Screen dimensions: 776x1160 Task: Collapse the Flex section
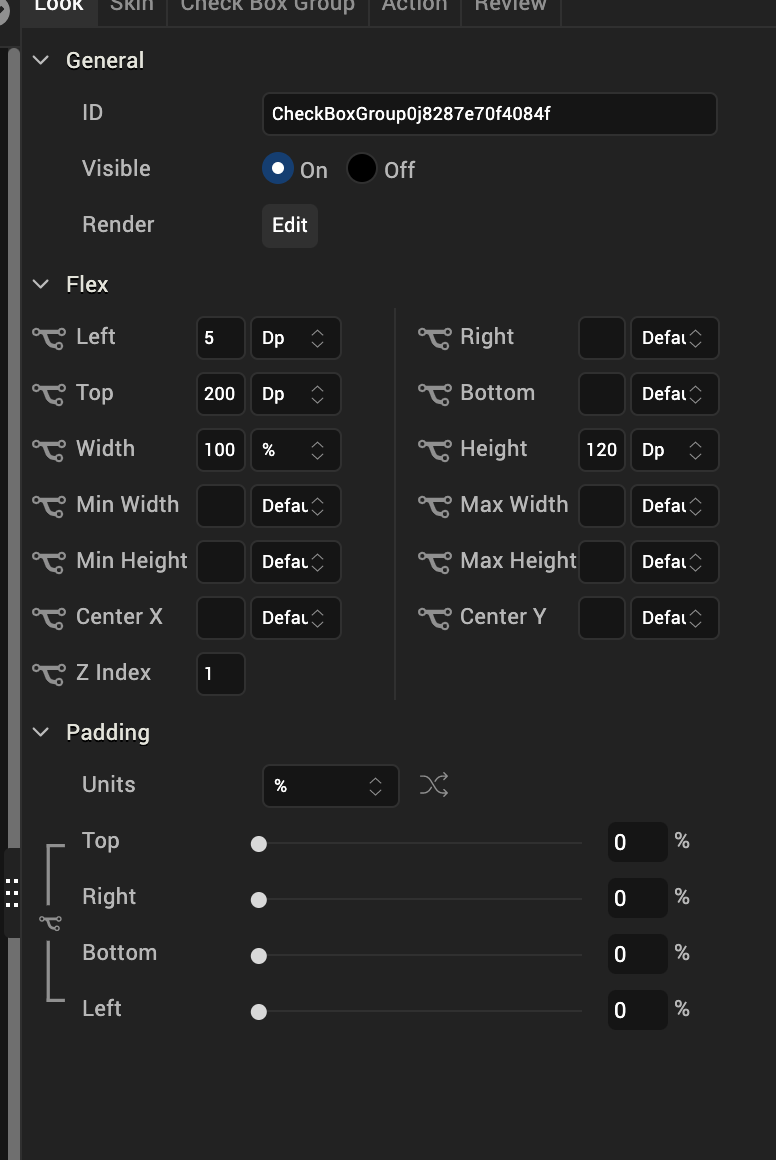41,284
